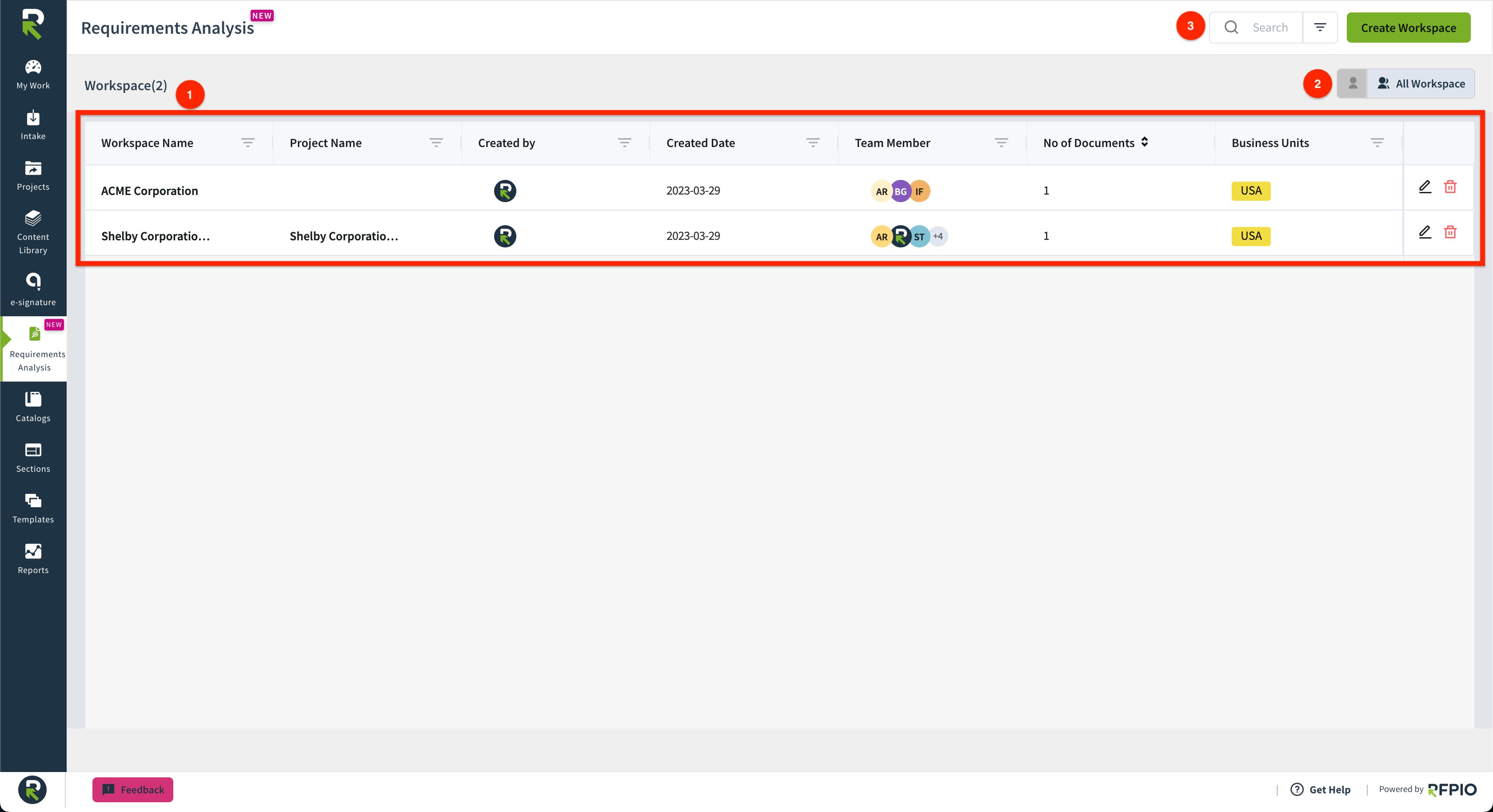Screen dimensions: 1493x812
Task: Open the user profile avatar at bottom left
Action: point(32,789)
